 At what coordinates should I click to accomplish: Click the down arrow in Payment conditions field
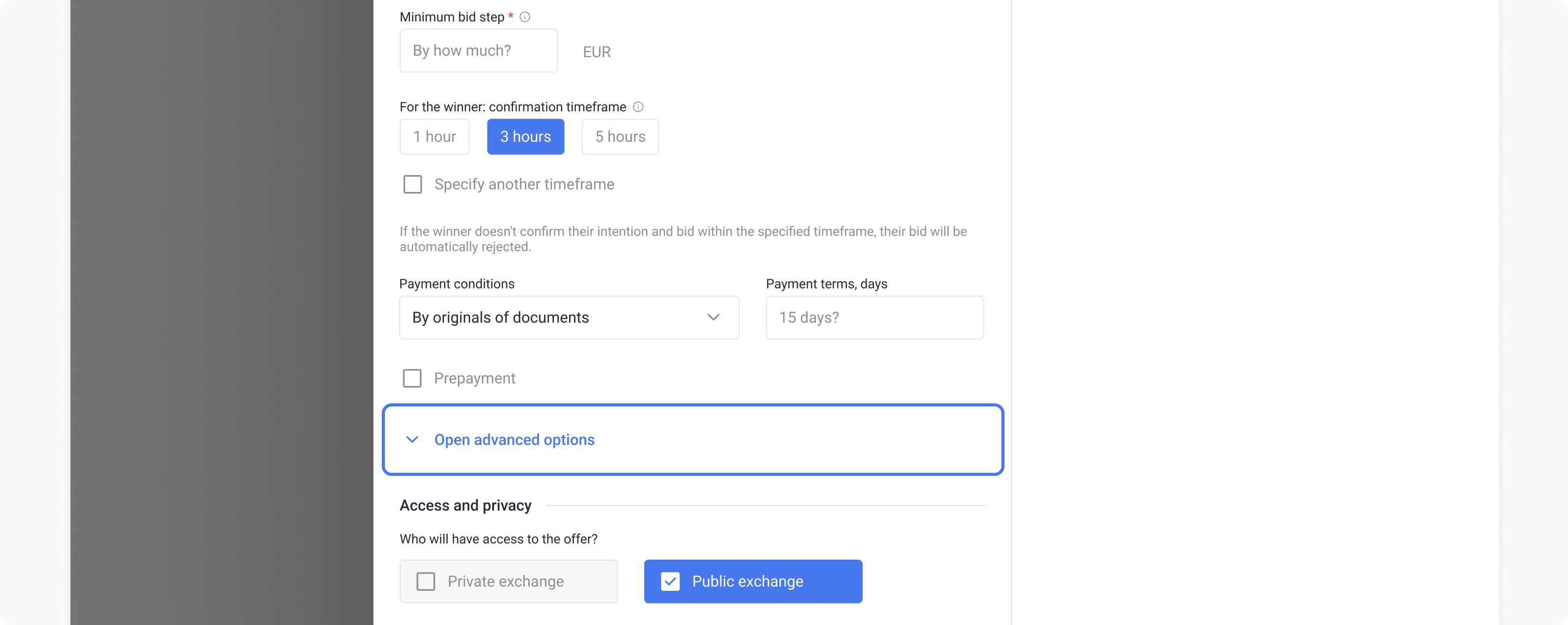(714, 318)
